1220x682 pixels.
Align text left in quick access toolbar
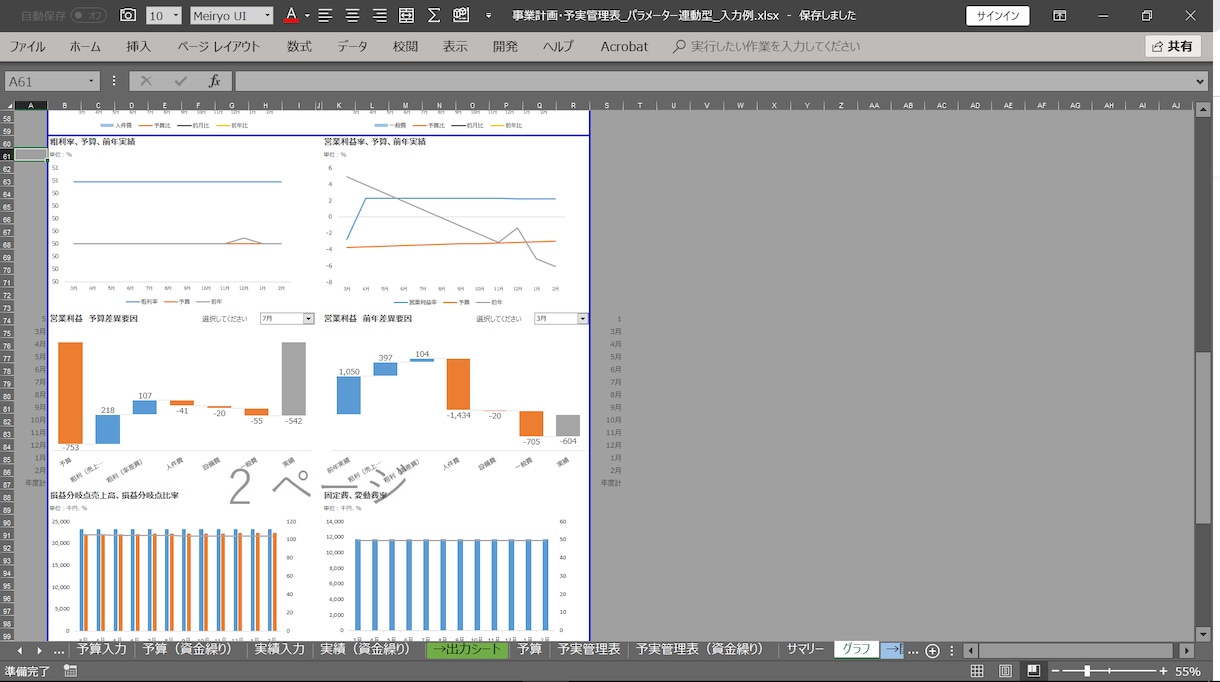[x=327, y=15]
